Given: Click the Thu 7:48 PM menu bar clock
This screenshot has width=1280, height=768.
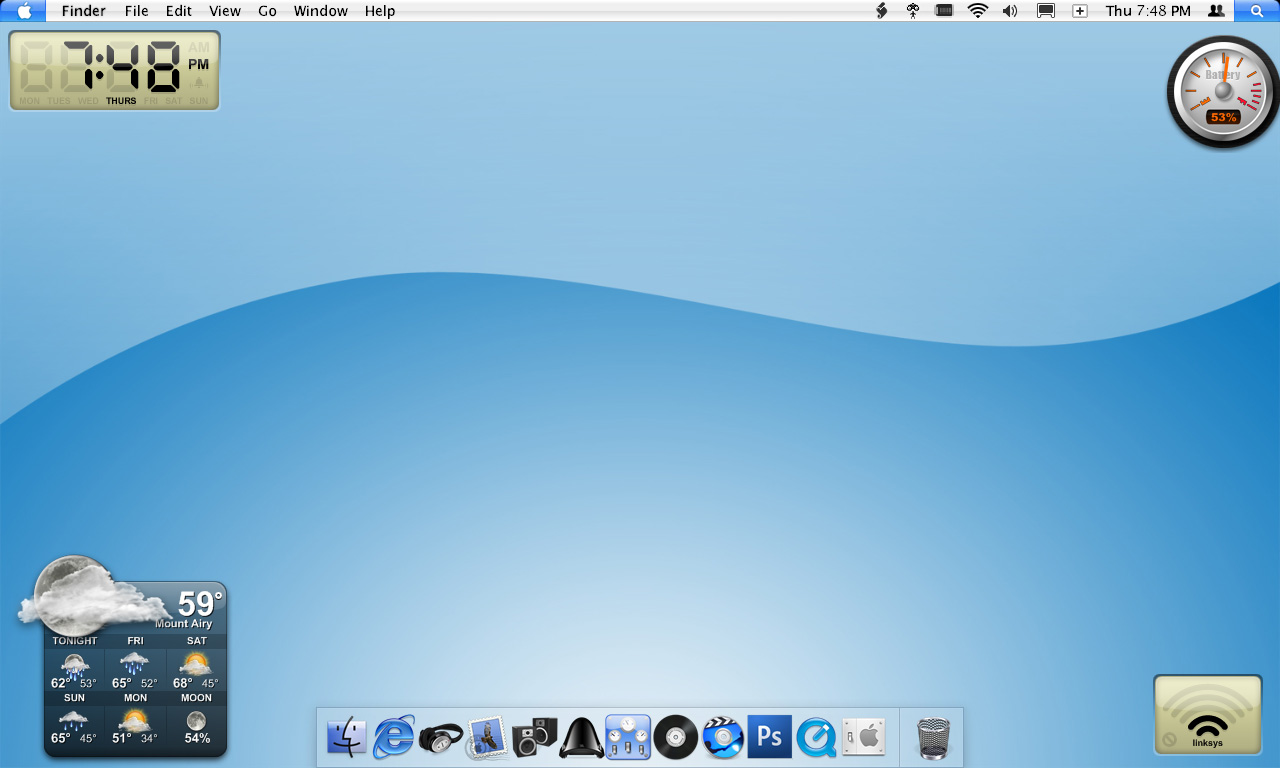Looking at the screenshot, I should coord(1148,11).
